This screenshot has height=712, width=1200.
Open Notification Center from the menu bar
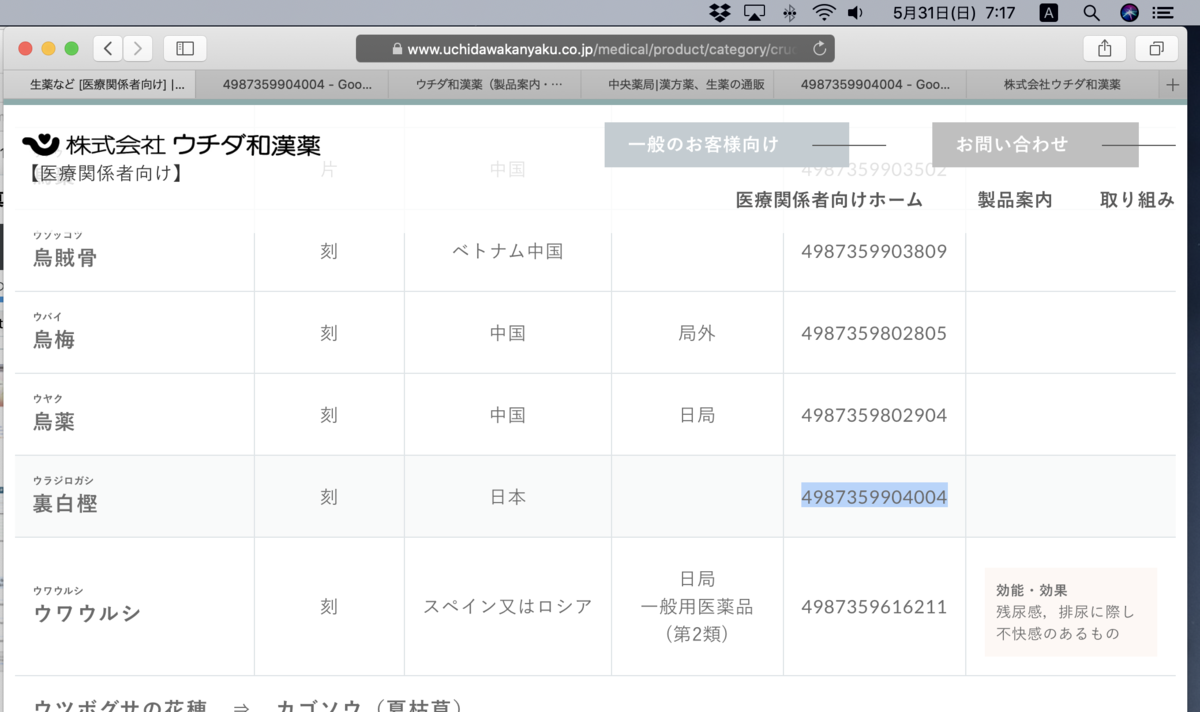click(x=1164, y=13)
